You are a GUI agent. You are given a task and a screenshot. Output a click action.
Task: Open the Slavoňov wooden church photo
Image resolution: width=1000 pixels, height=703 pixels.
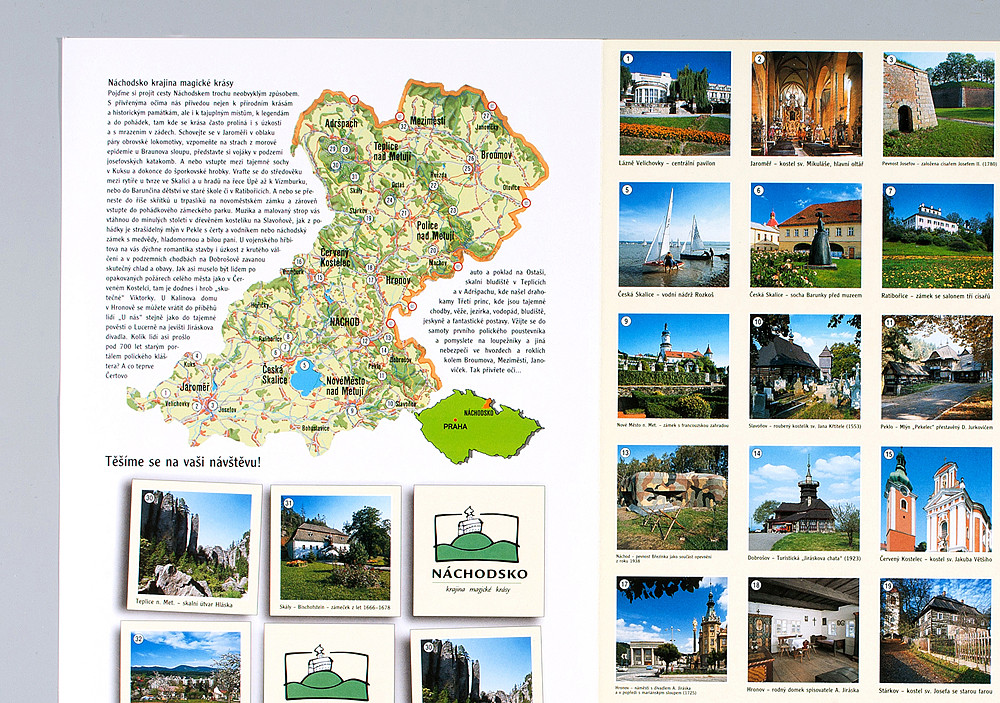(x=805, y=367)
